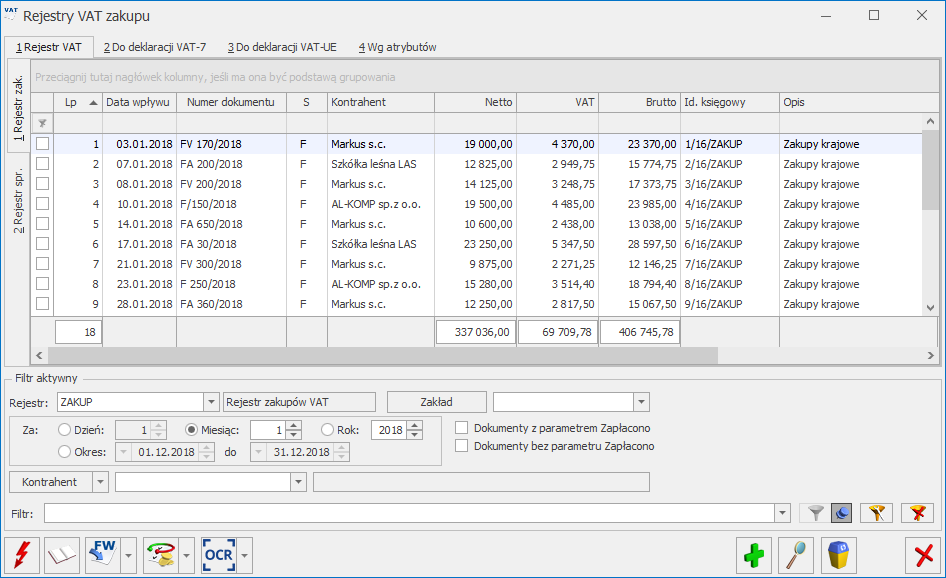Tick the checkbox for row FA 200/2018
946x578 pixels.
tap(42, 164)
